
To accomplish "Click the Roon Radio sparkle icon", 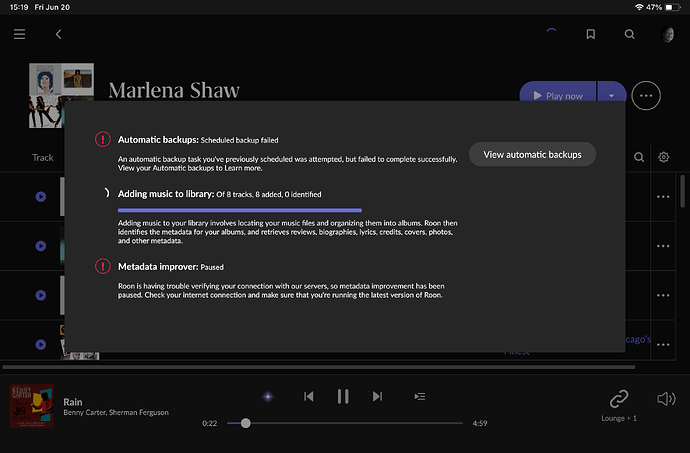I will coord(268,397).
